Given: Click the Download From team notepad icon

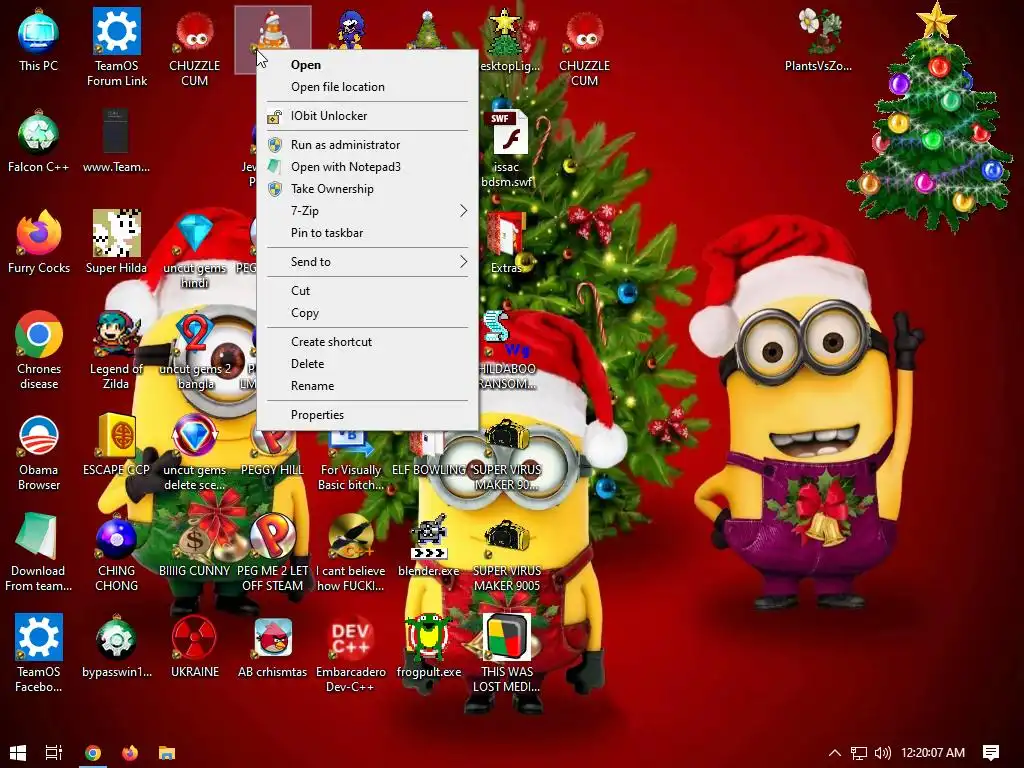Looking at the screenshot, I should (x=39, y=554).
